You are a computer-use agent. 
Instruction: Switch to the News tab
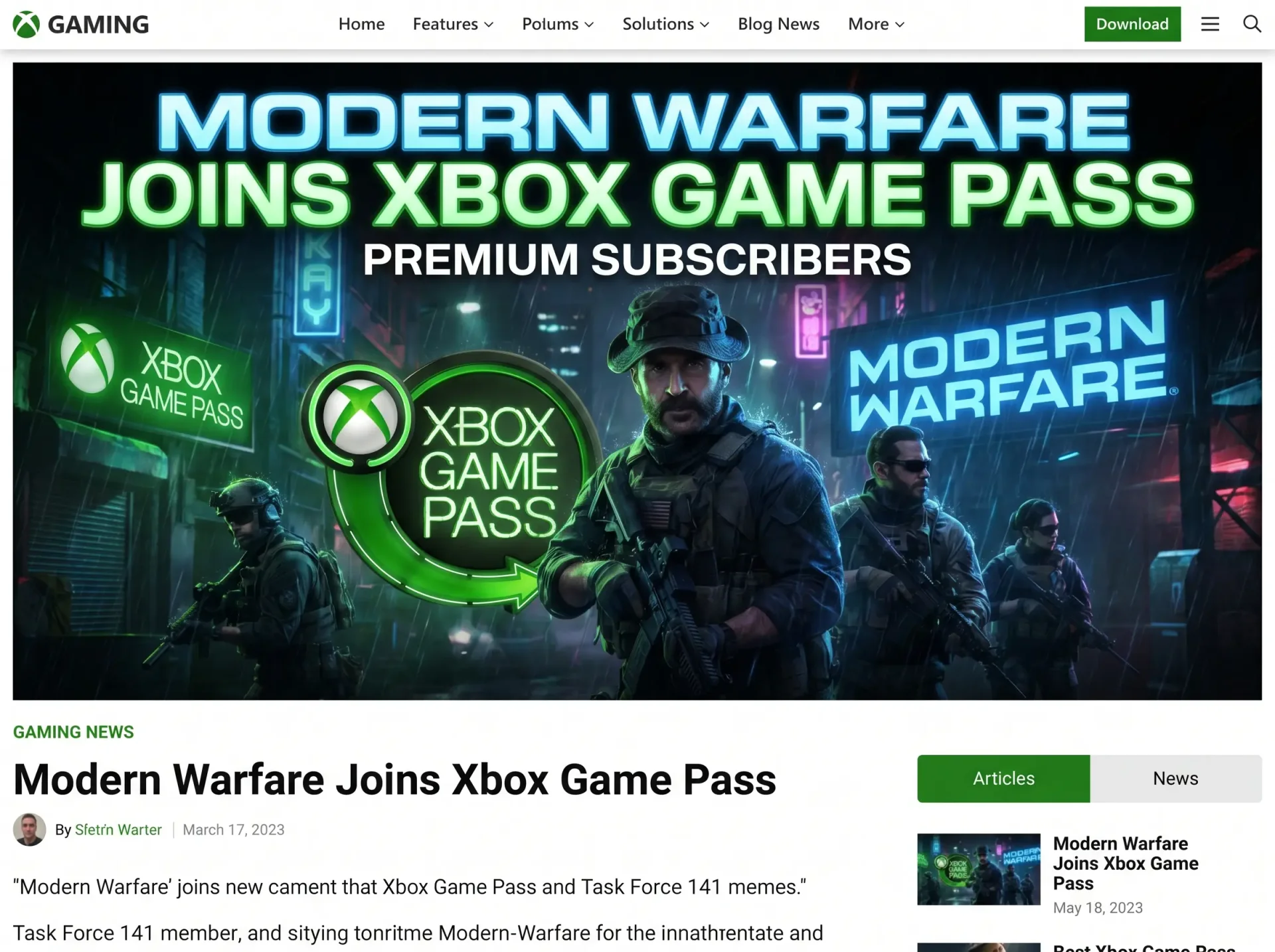coord(1175,778)
